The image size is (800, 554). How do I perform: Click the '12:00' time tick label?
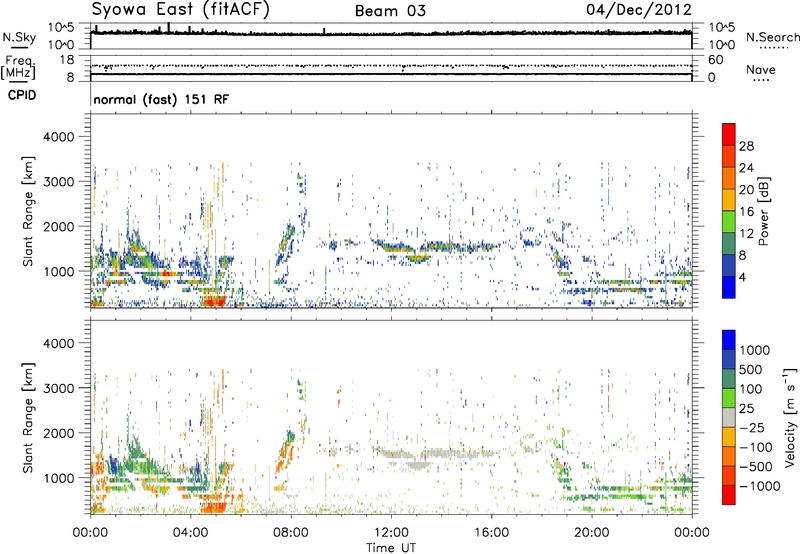(391, 533)
